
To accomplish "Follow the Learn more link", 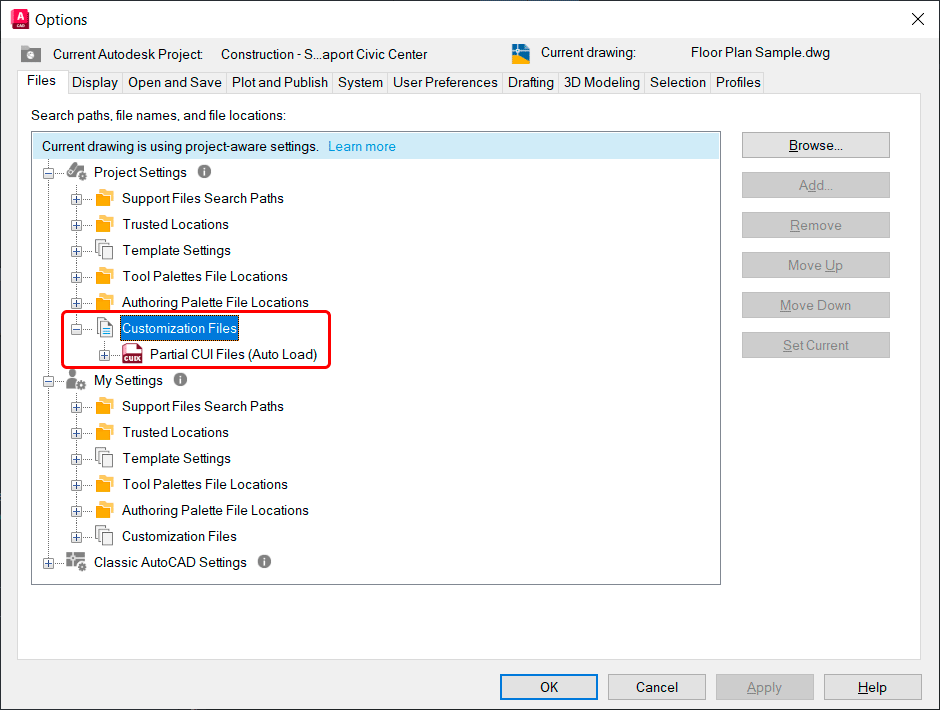I will point(361,146).
